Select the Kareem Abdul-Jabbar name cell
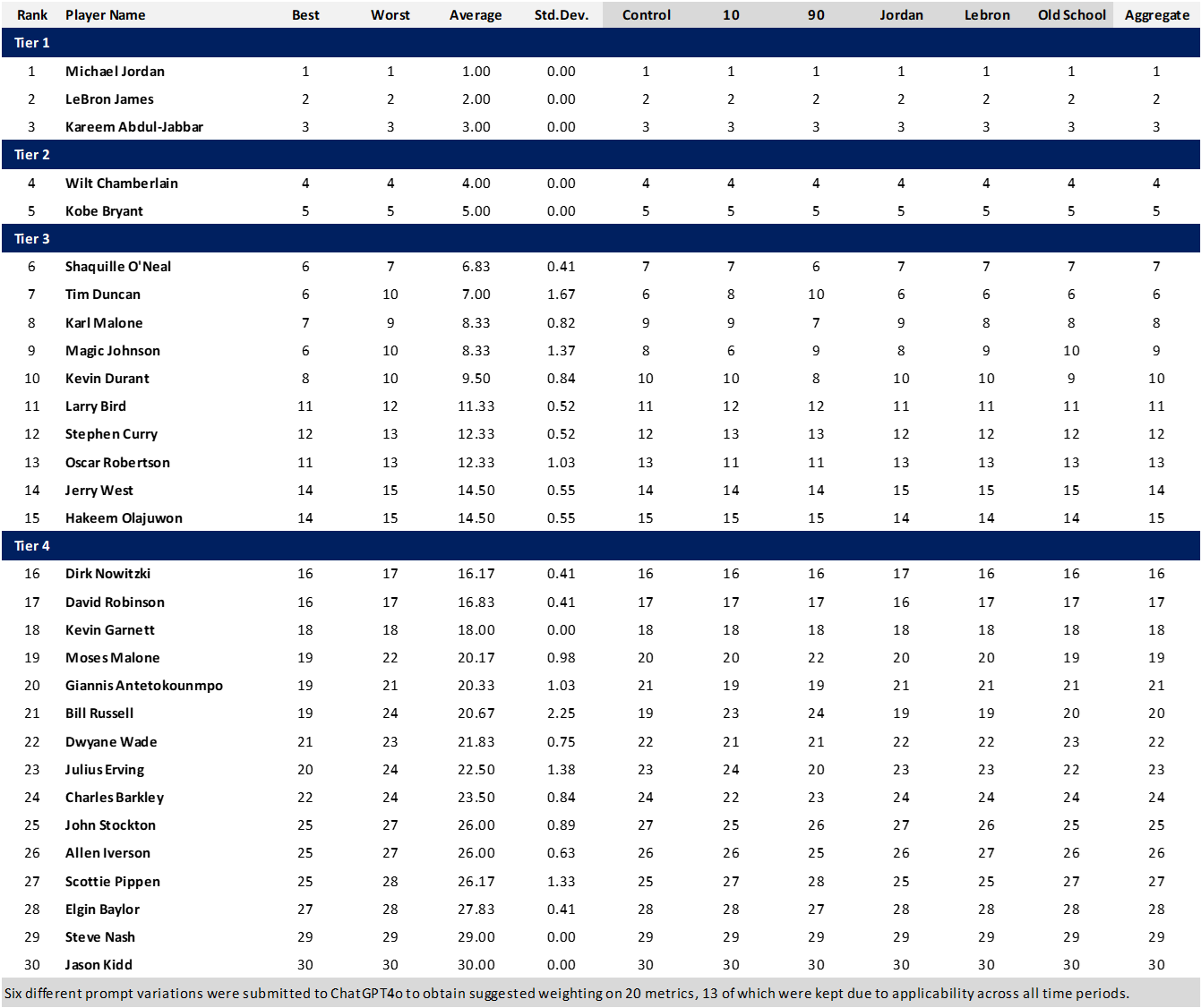The image size is (1201, 1008). (x=134, y=127)
